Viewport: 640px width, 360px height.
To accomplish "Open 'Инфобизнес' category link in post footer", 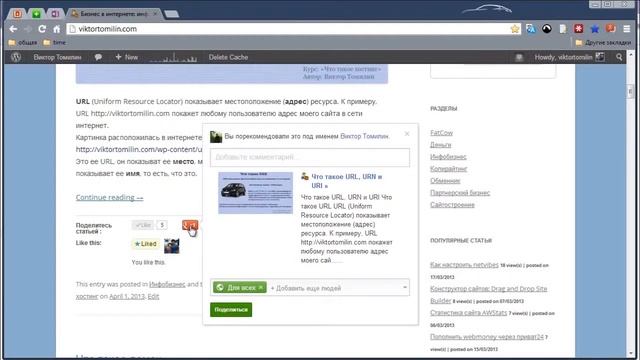I will tap(167, 284).
